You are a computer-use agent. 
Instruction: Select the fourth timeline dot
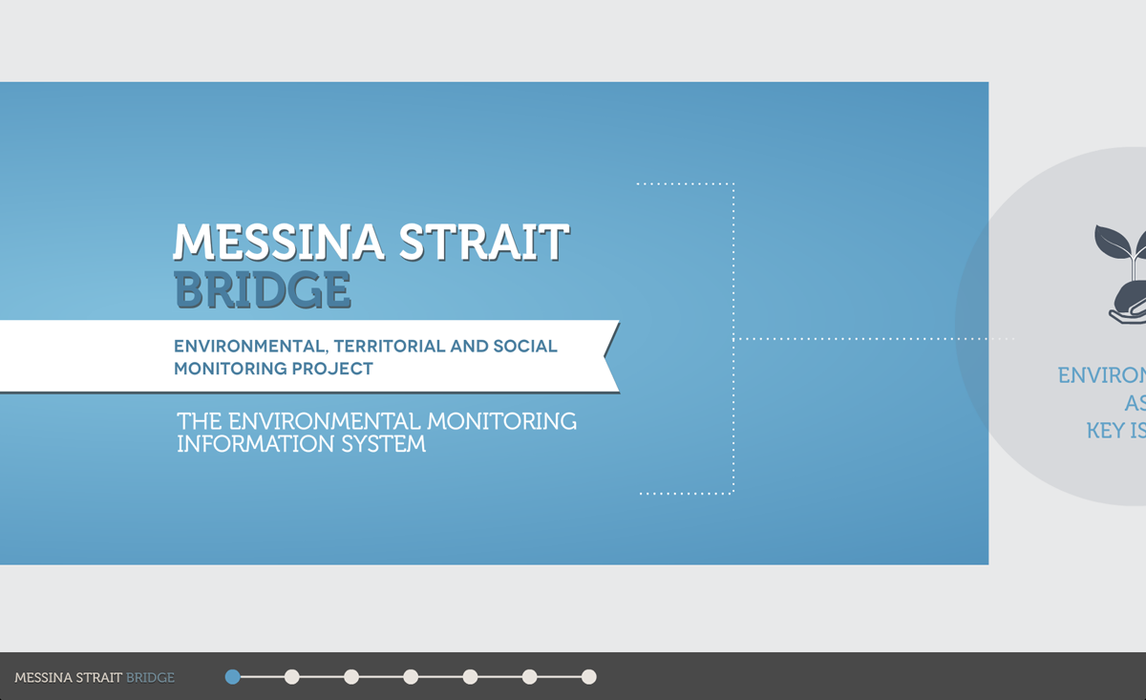pyautogui.click(x=411, y=677)
